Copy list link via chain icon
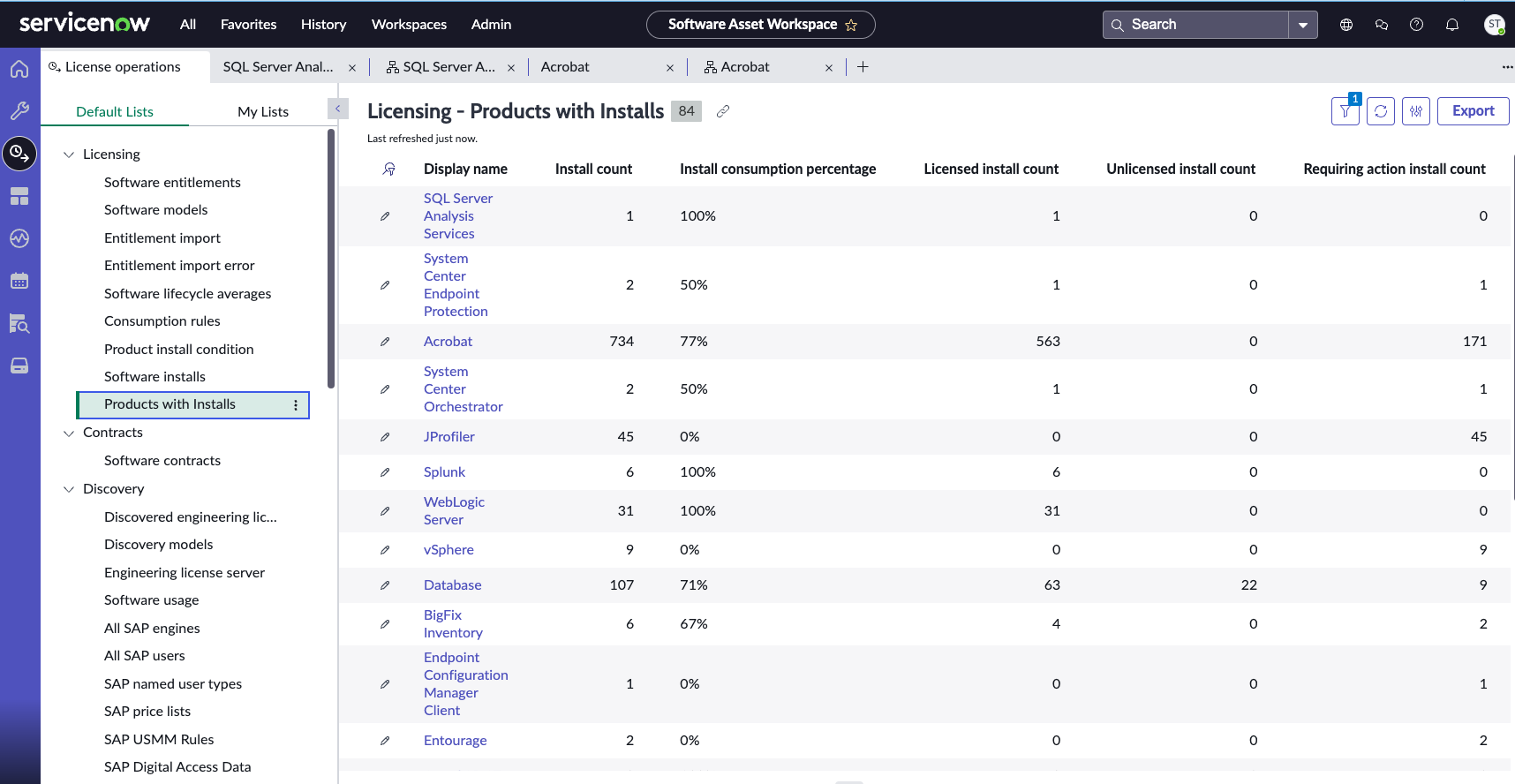This screenshot has width=1515, height=784. click(723, 111)
